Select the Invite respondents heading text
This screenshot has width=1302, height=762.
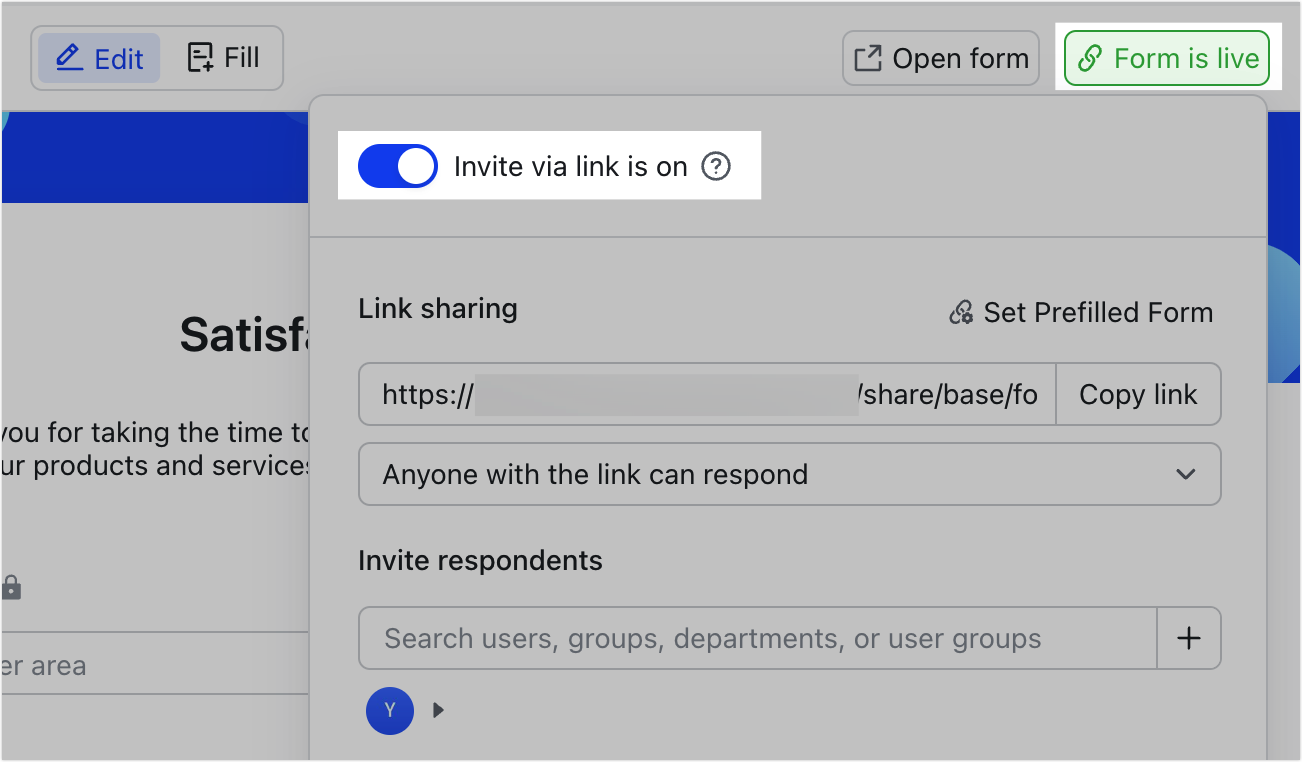pyautogui.click(x=480, y=560)
